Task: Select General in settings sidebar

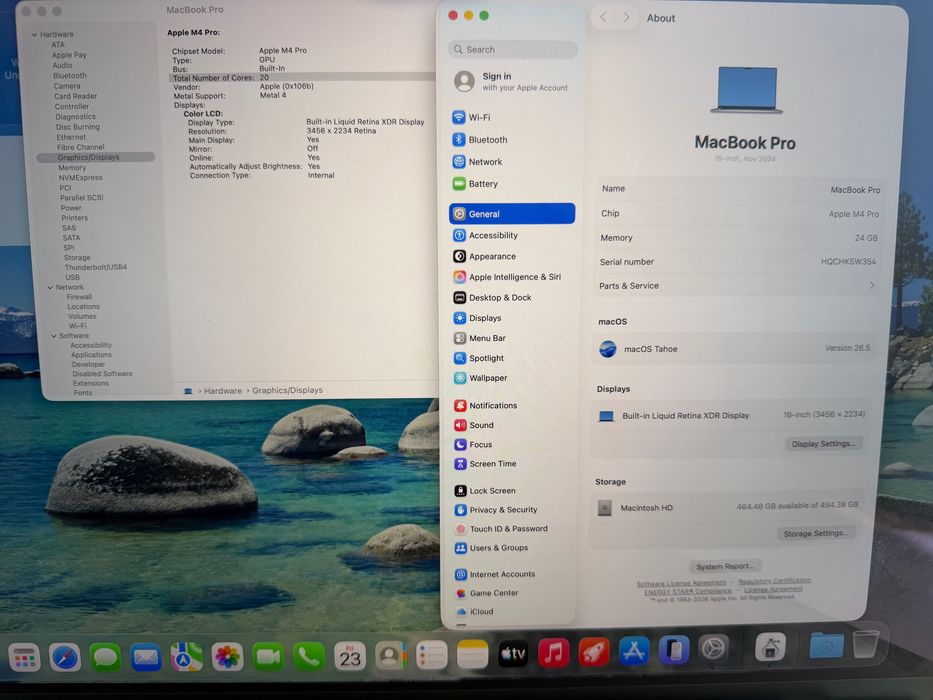Action: [x=512, y=214]
